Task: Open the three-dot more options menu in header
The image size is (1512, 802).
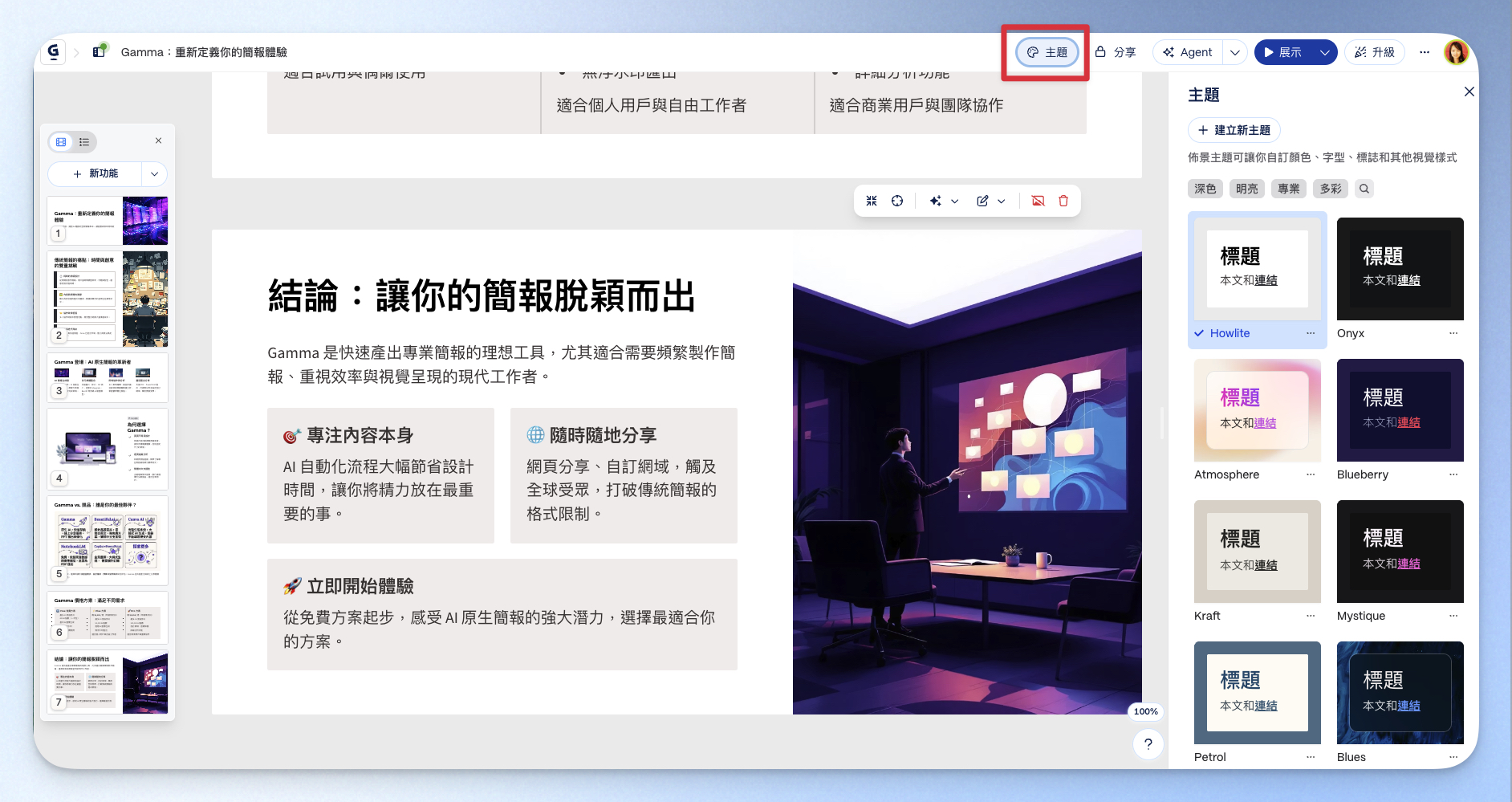Action: (1425, 52)
